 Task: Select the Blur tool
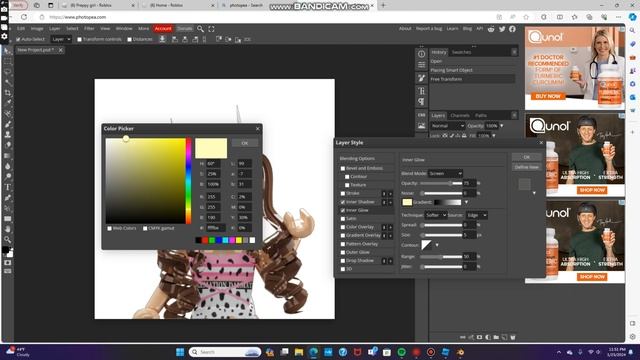coord(8,166)
